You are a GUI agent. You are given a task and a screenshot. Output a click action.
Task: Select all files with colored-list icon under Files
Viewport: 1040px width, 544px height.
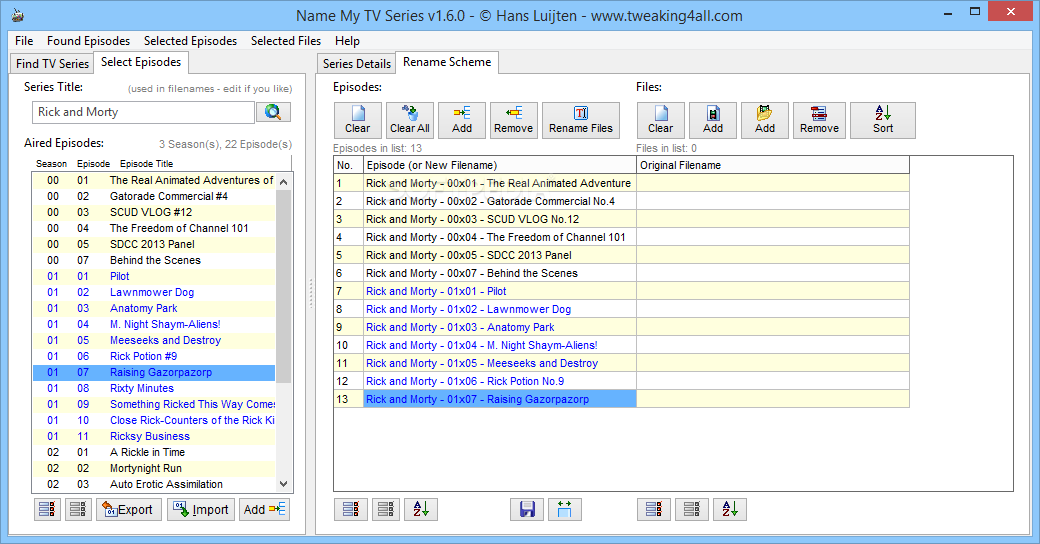pos(654,510)
